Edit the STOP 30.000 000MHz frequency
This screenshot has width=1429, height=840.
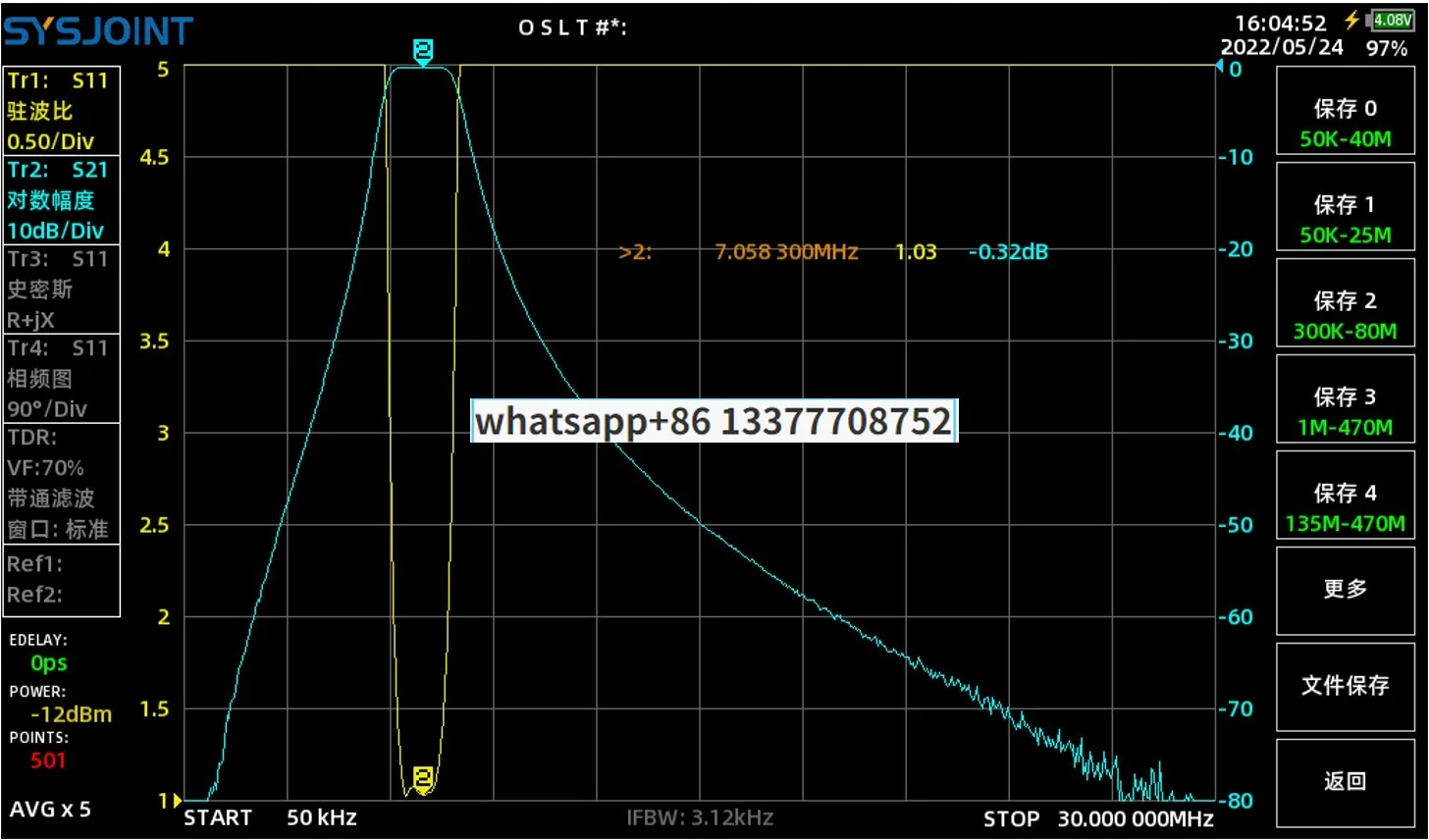[x=1098, y=818]
